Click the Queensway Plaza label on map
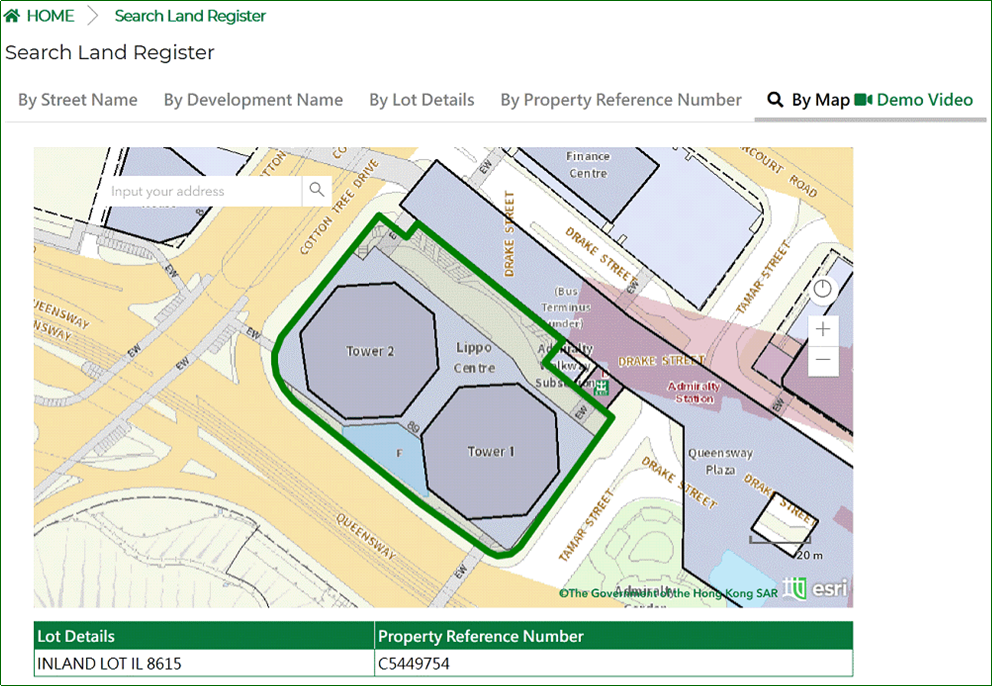 tap(721, 462)
